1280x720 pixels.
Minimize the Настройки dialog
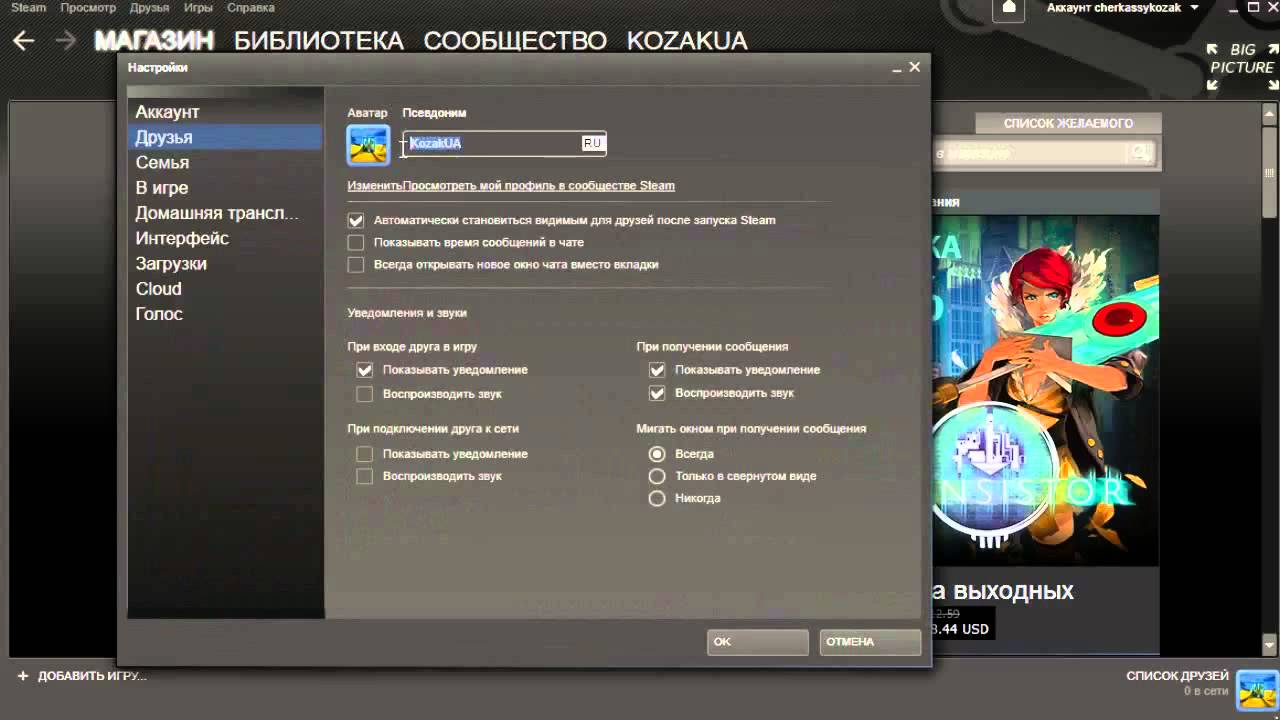(896, 68)
